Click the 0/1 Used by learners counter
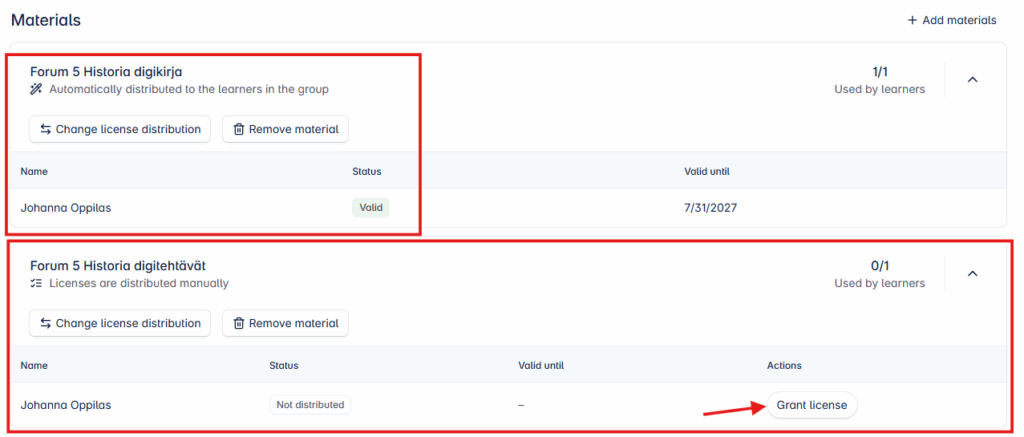The image size is (1024, 437). 880,275
